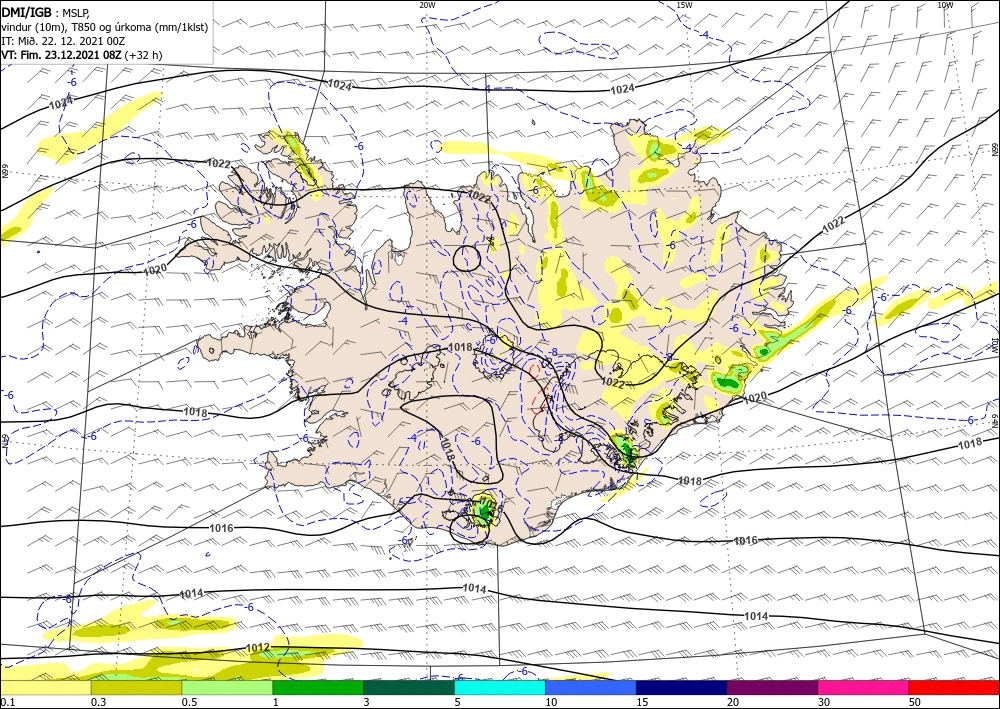Click the legend value "0.3"
Screen dimensions: 1000x709
coord(98,702)
